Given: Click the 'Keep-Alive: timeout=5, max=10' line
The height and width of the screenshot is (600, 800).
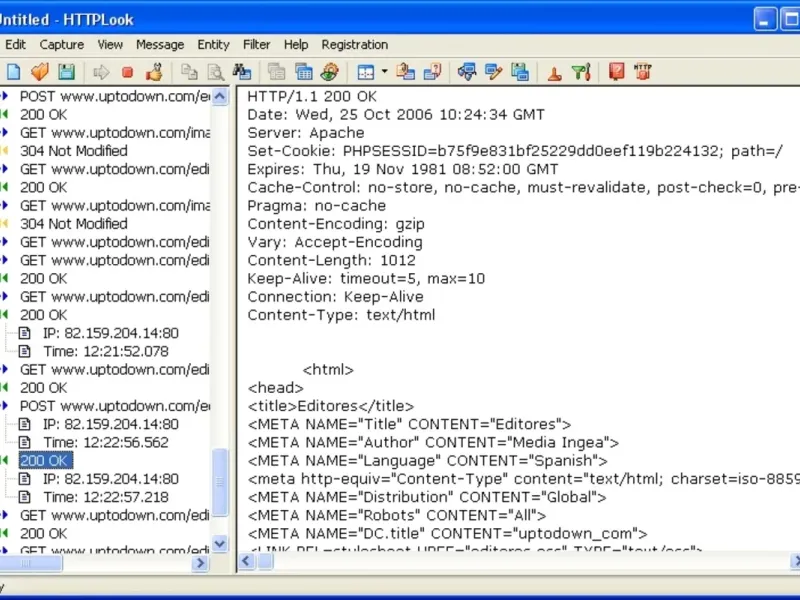Looking at the screenshot, I should click(366, 279).
